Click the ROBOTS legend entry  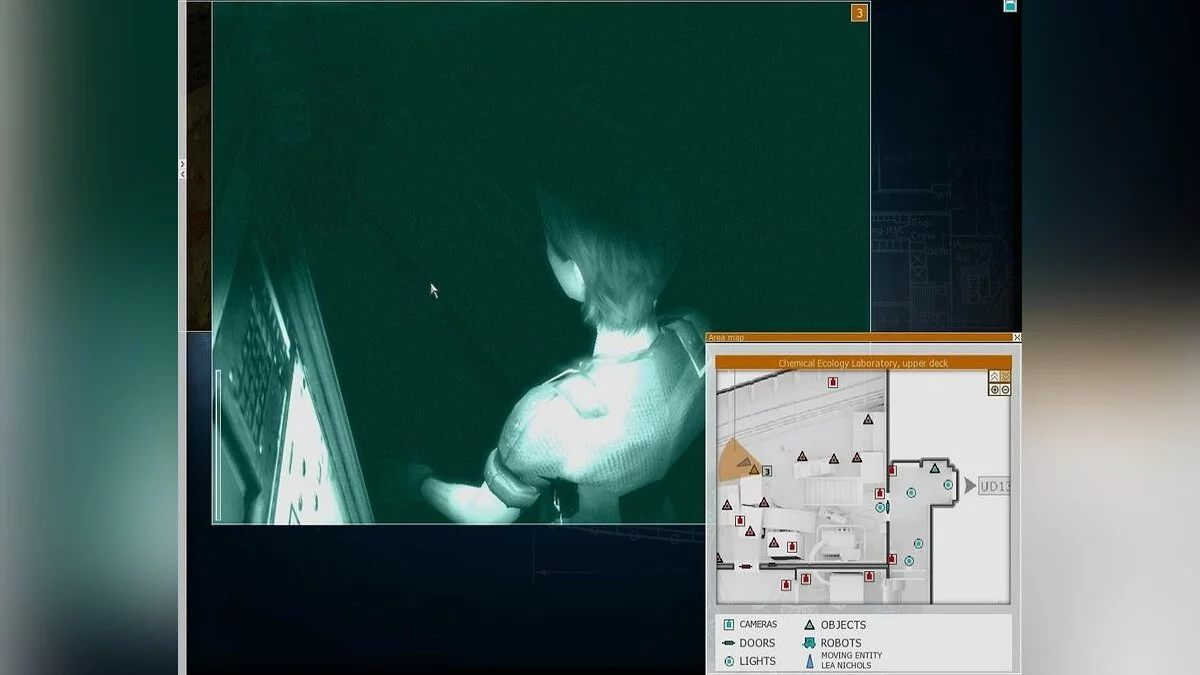point(832,643)
